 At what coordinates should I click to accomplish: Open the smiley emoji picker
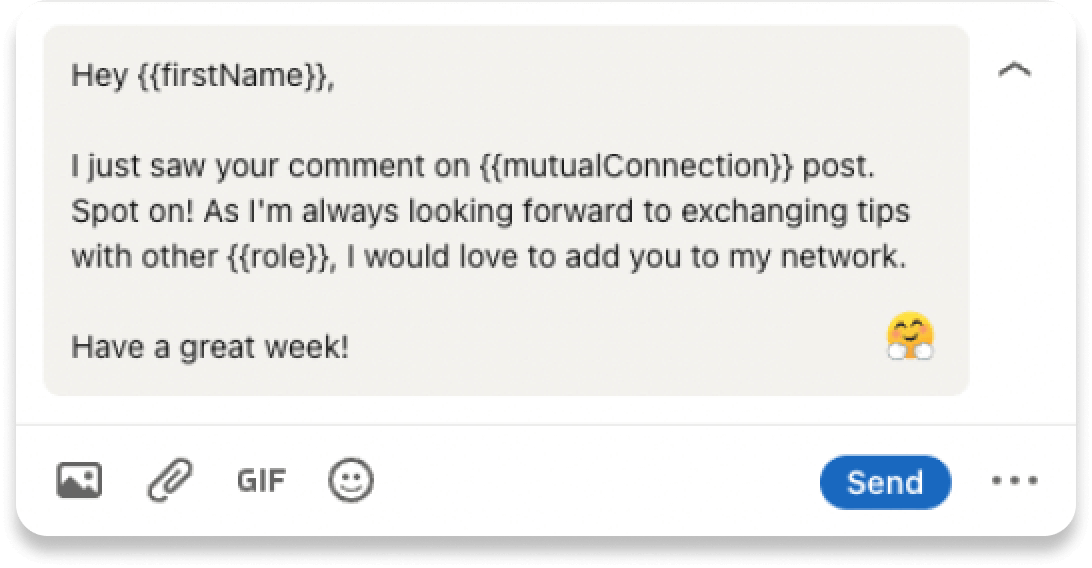click(x=351, y=482)
